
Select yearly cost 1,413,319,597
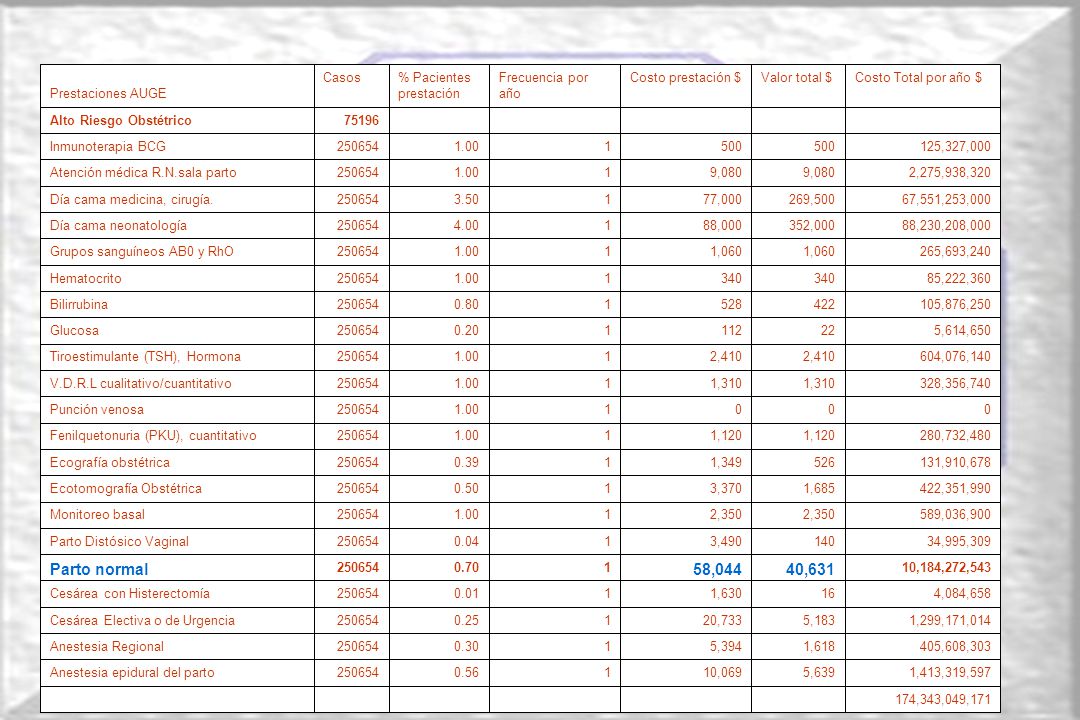pyautogui.click(x=950, y=672)
